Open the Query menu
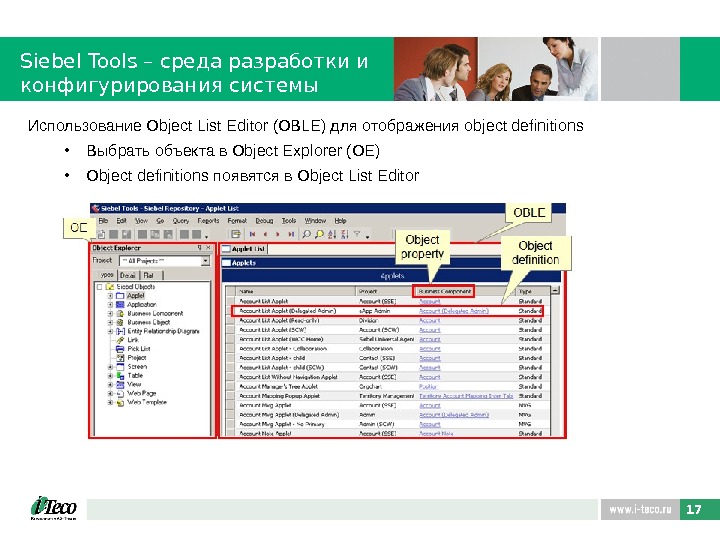Screen dimensions: 720x540 pos(180,220)
